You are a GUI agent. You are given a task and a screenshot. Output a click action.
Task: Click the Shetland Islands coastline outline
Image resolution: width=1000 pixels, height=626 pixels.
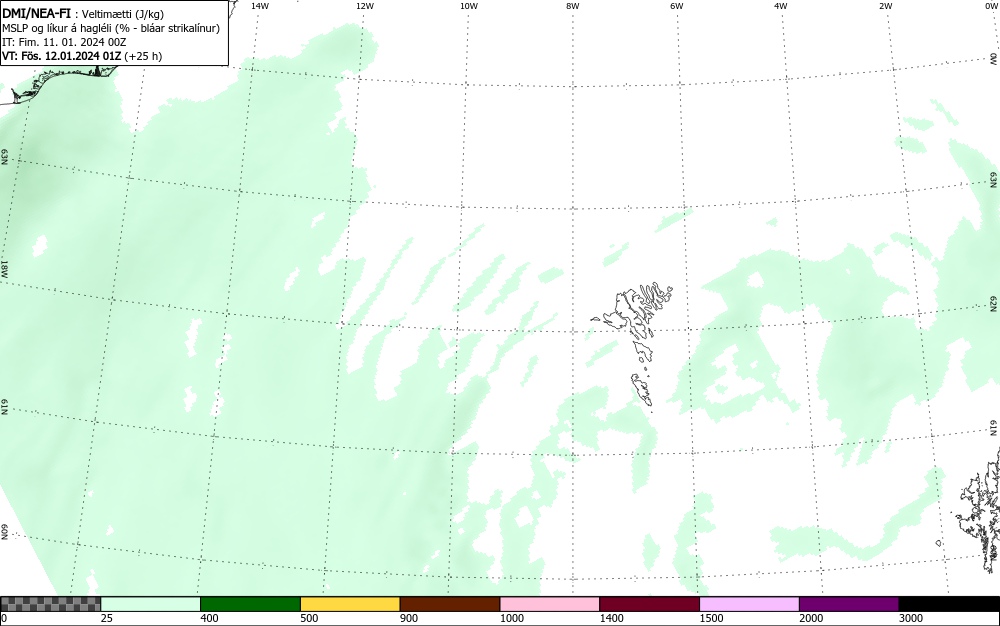[x=982, y=510]
